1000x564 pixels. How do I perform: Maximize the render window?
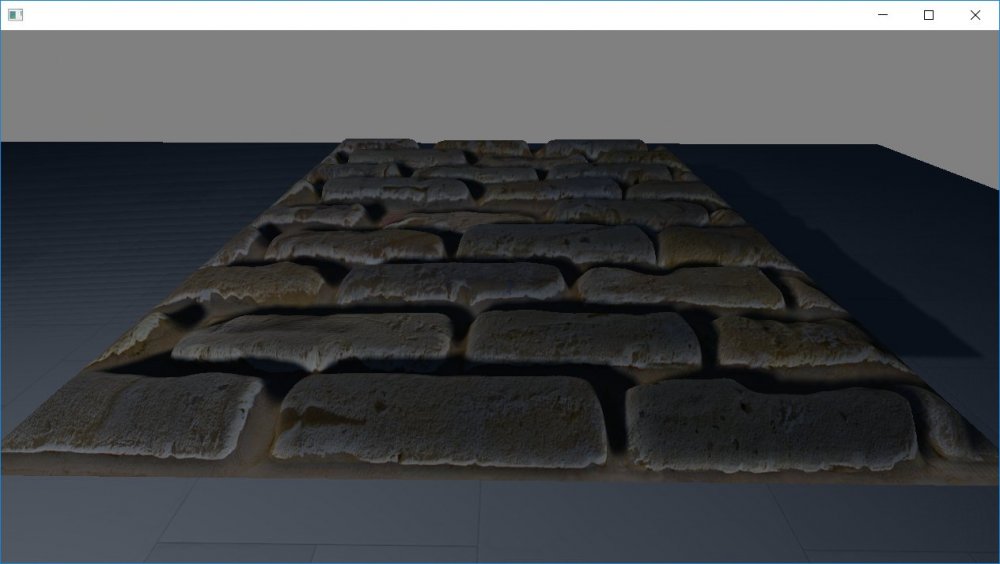[x=929, y=15]
